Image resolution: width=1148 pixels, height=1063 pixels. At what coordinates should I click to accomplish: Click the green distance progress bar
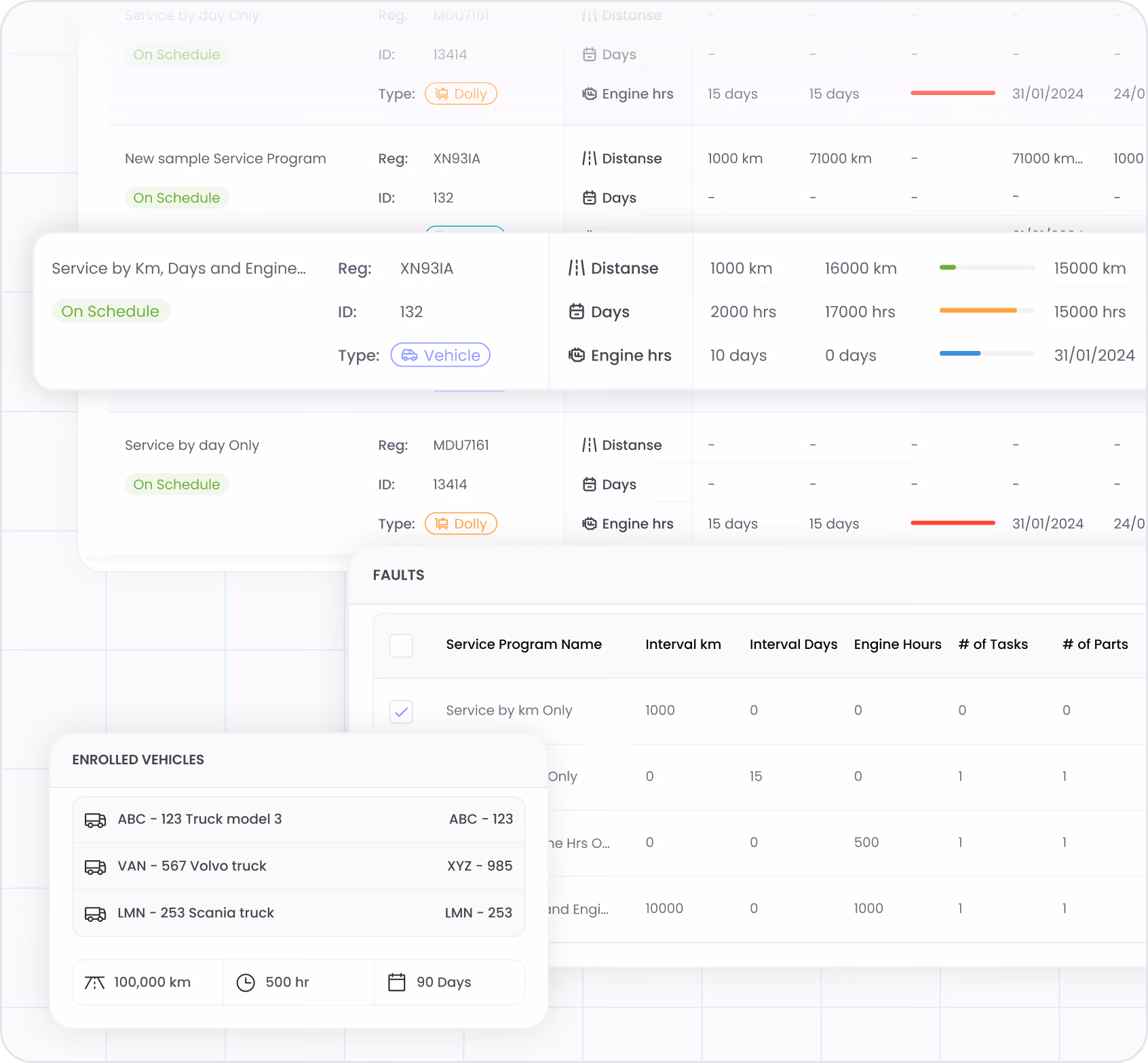point(987,267)
